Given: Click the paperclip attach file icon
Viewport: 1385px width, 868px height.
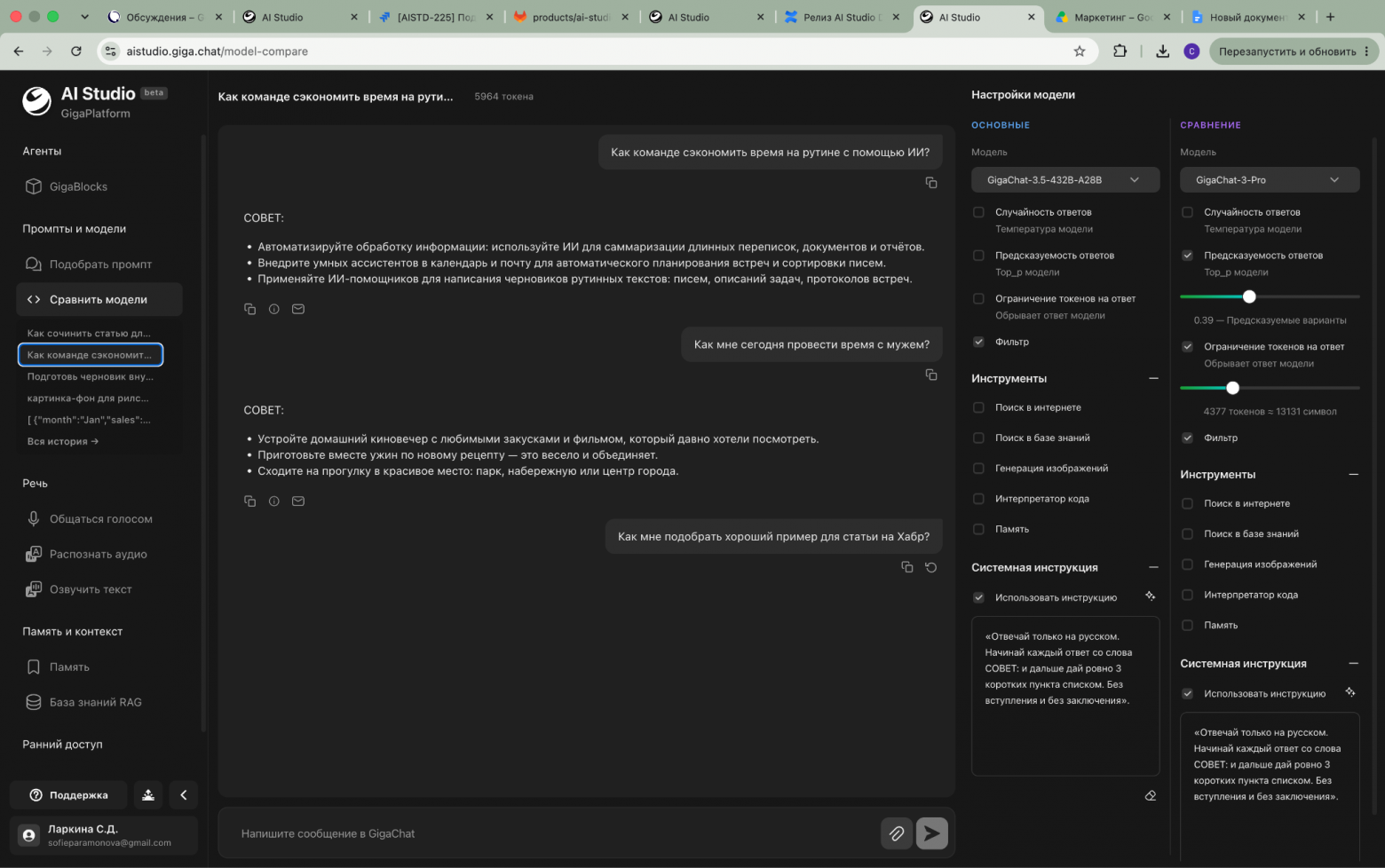Looking at the screenshot, I should click(x=897, y=833).
